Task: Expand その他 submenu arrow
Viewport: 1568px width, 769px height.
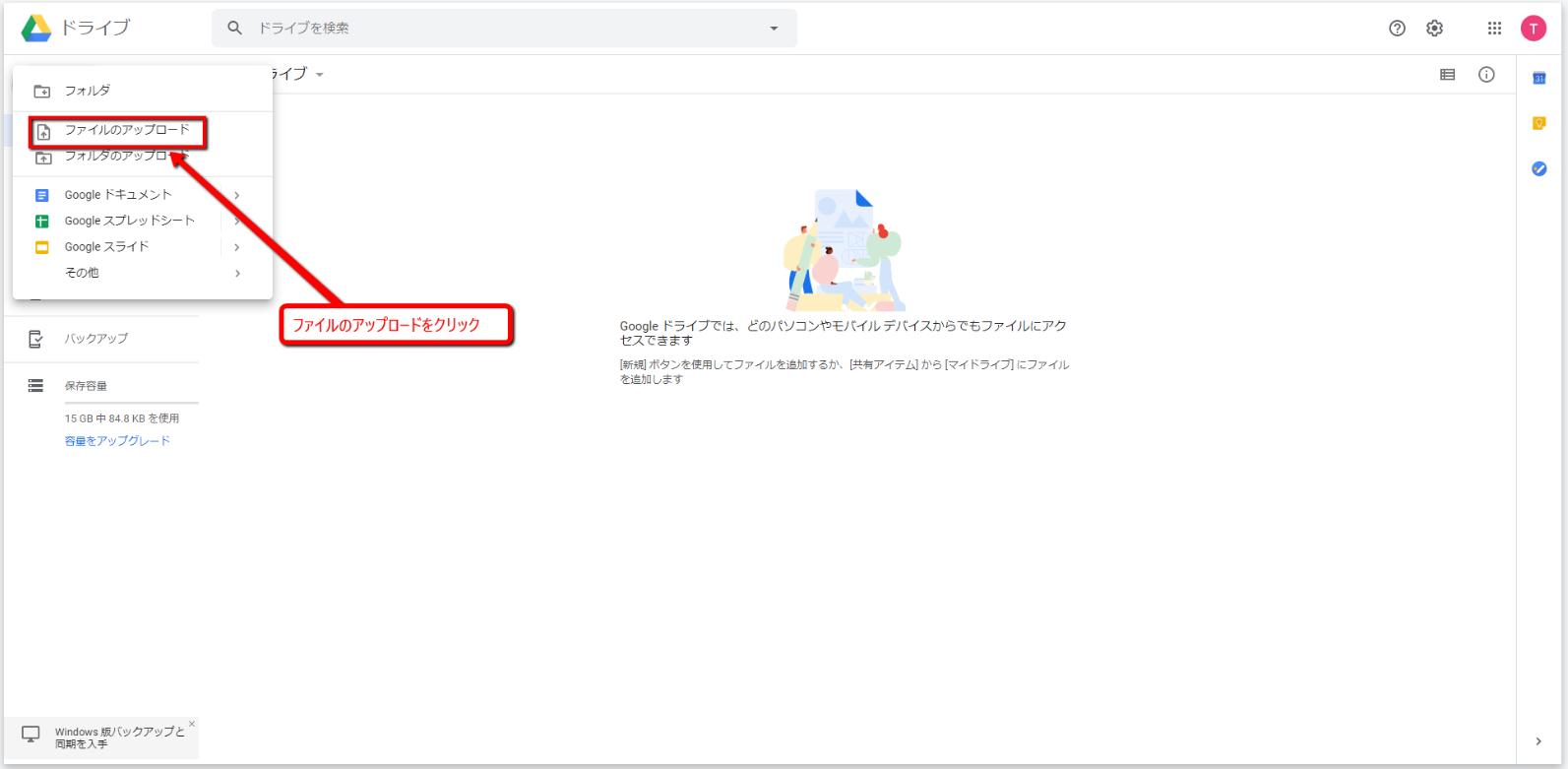Action: 237,273
